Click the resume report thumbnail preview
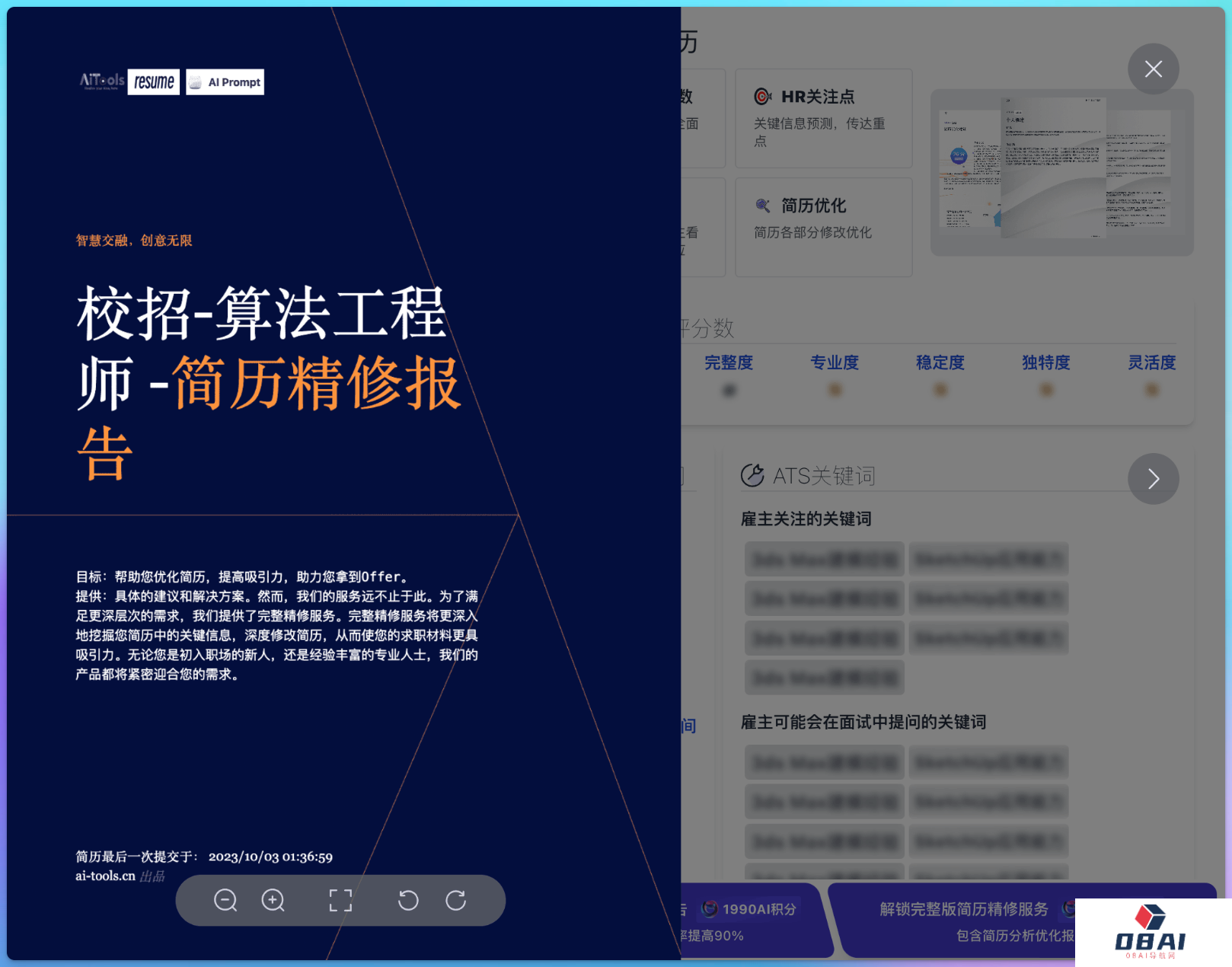Image resolution: width=1232 pixels, height=967 pixels. point(1061,172)
